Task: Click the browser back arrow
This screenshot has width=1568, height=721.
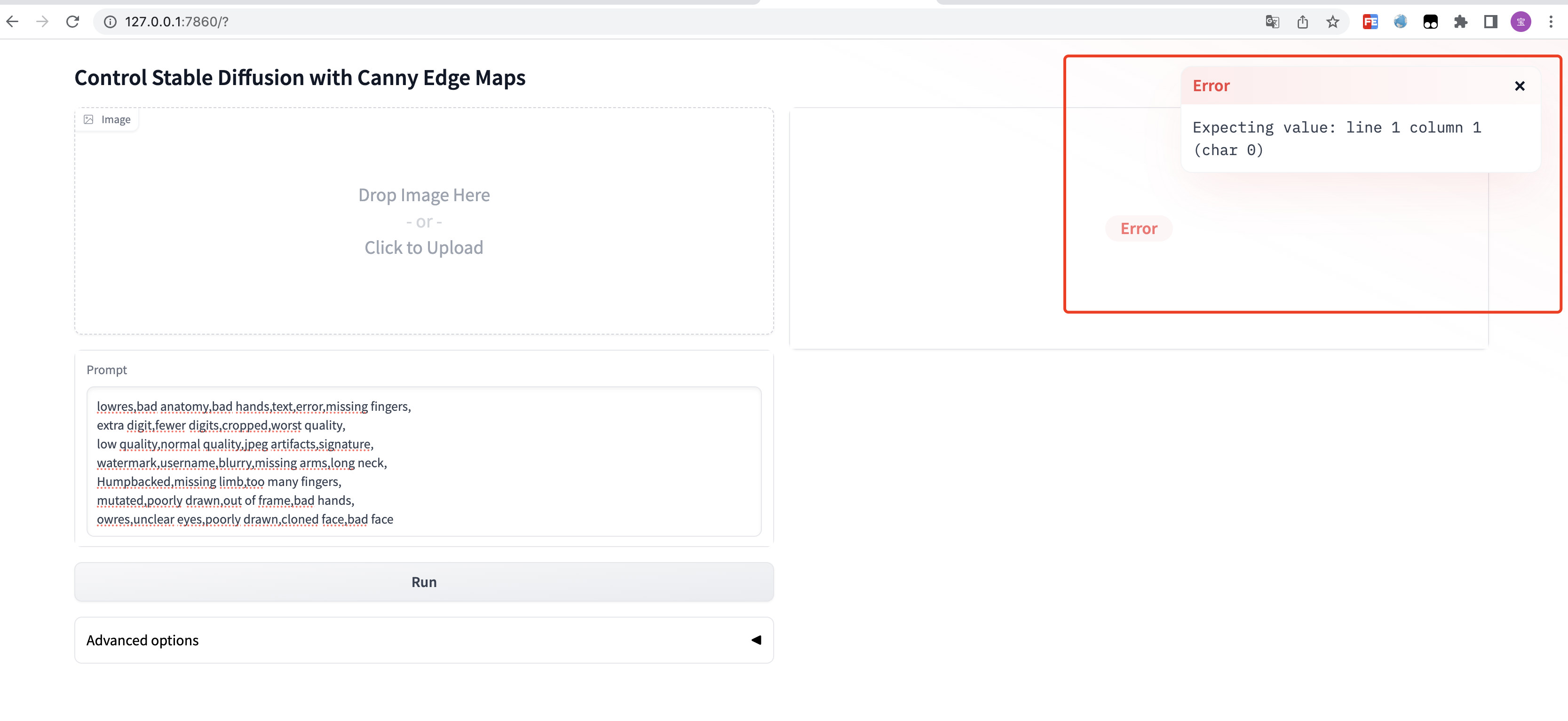Action: click(12, 22)
